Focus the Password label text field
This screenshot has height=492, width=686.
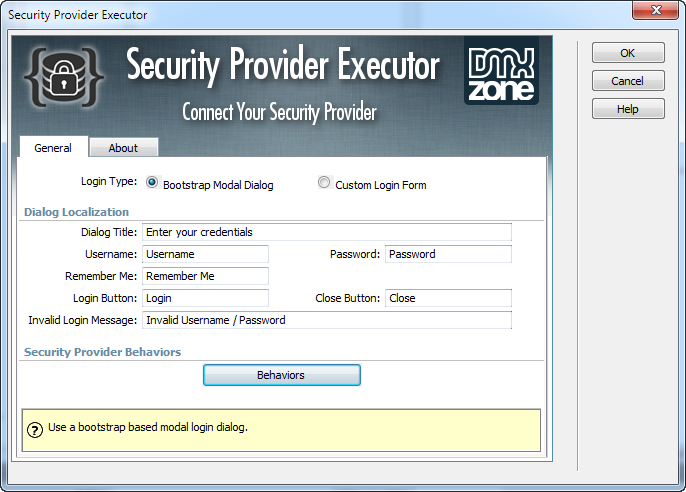point(448,254)
